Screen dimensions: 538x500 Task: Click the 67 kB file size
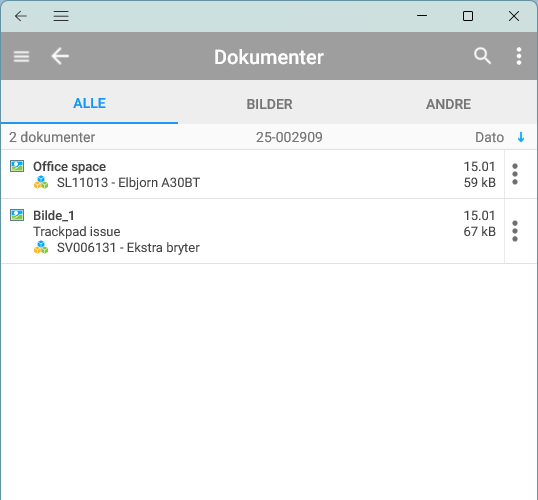pos(480,232)
